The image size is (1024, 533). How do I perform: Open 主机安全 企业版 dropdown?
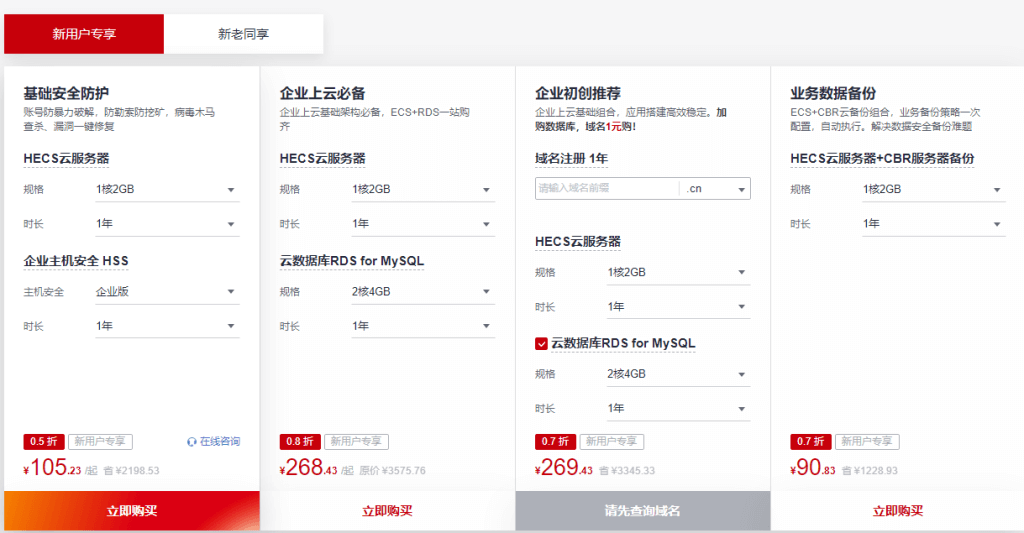coord(167,291)
